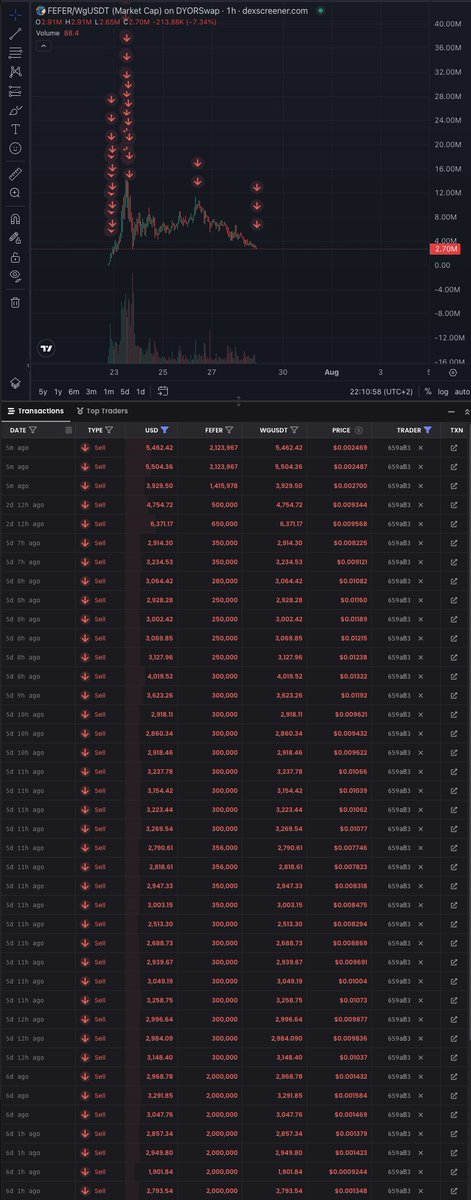Toggle magnet mode for drawings
Viewport: 471px width, 1200px height.
click(15, 218)
